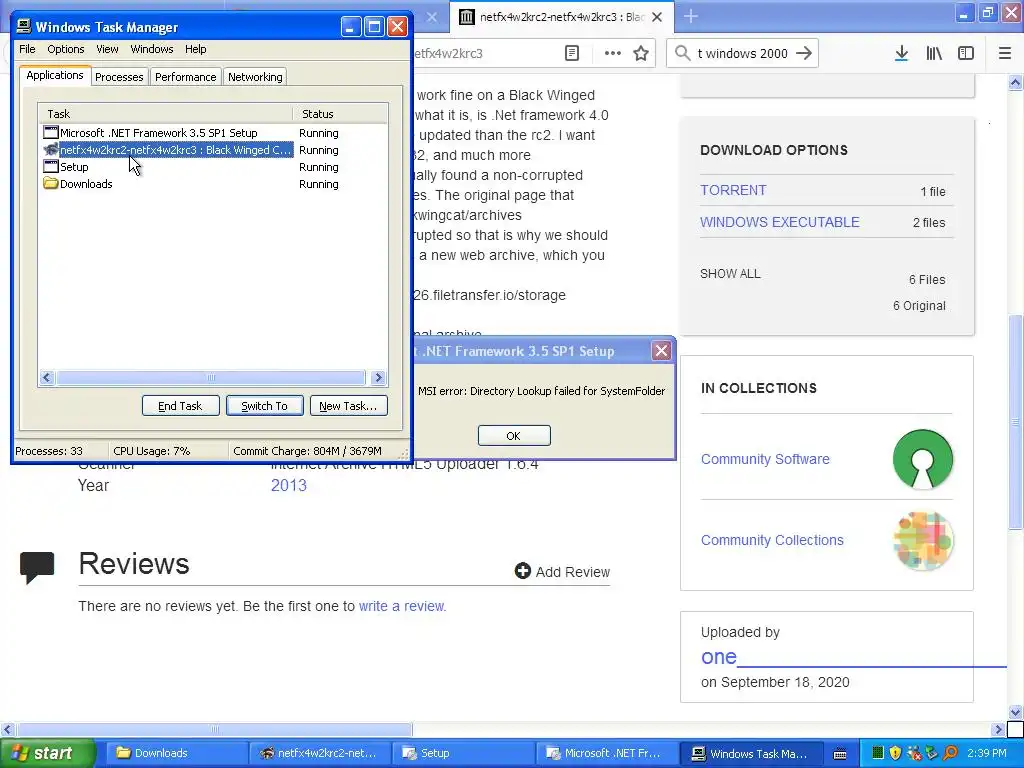
Task: Switch to the Performance tab
Action: click(x=185, y=76)
